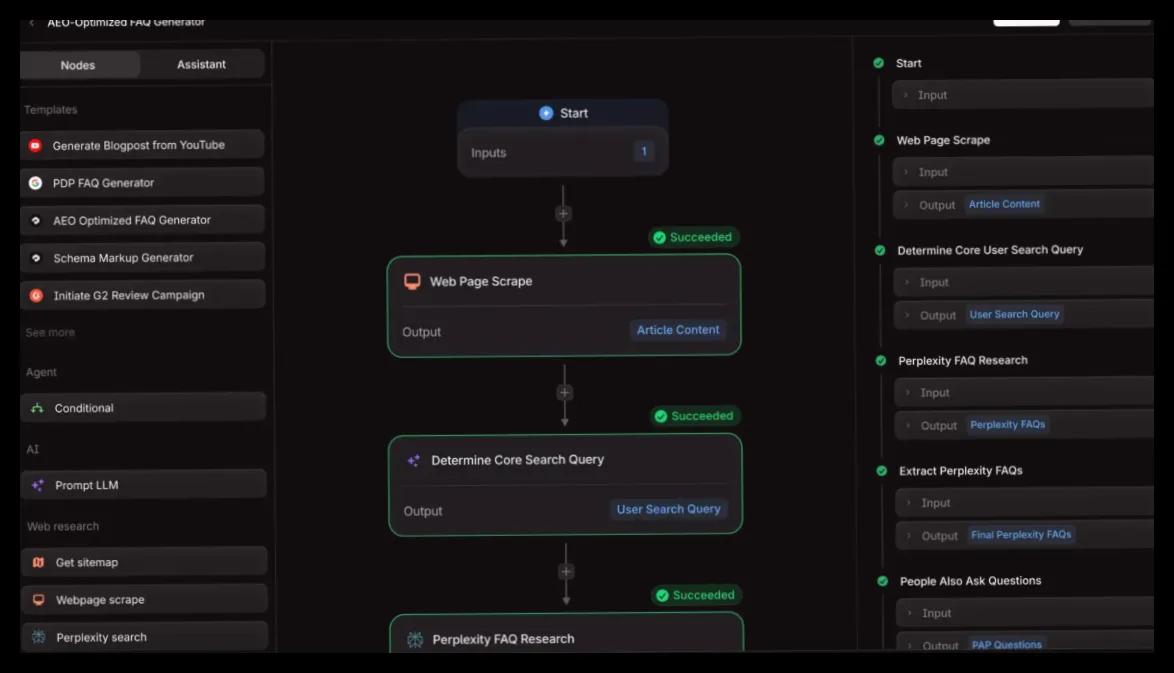This screenshot has width=1174, height=673.
Task: Click the G2 icon beside Initiate G2 Review Campaign
Action: tap(36, 295)
